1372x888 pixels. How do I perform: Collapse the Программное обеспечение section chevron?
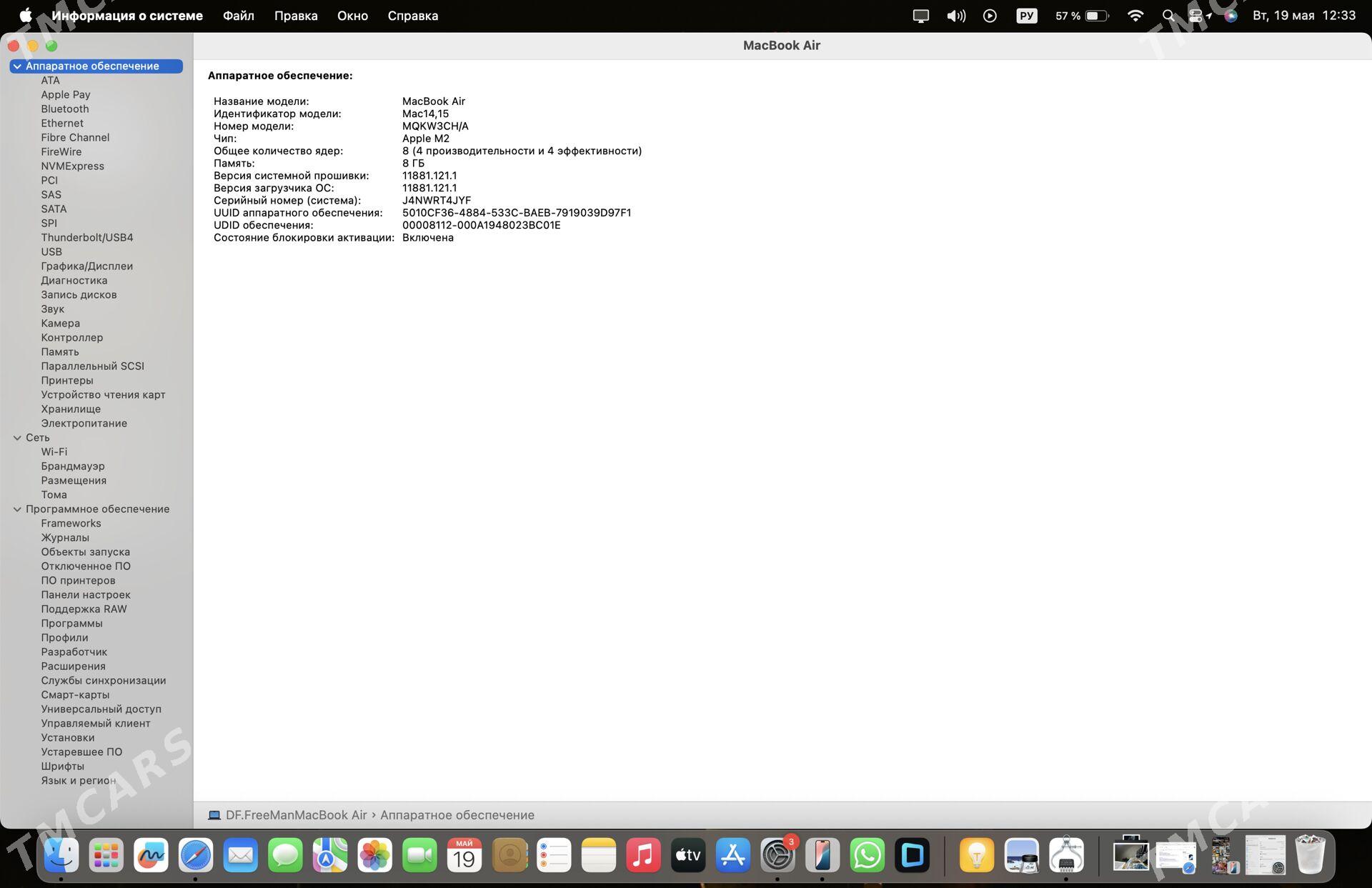tap(17, 509)
